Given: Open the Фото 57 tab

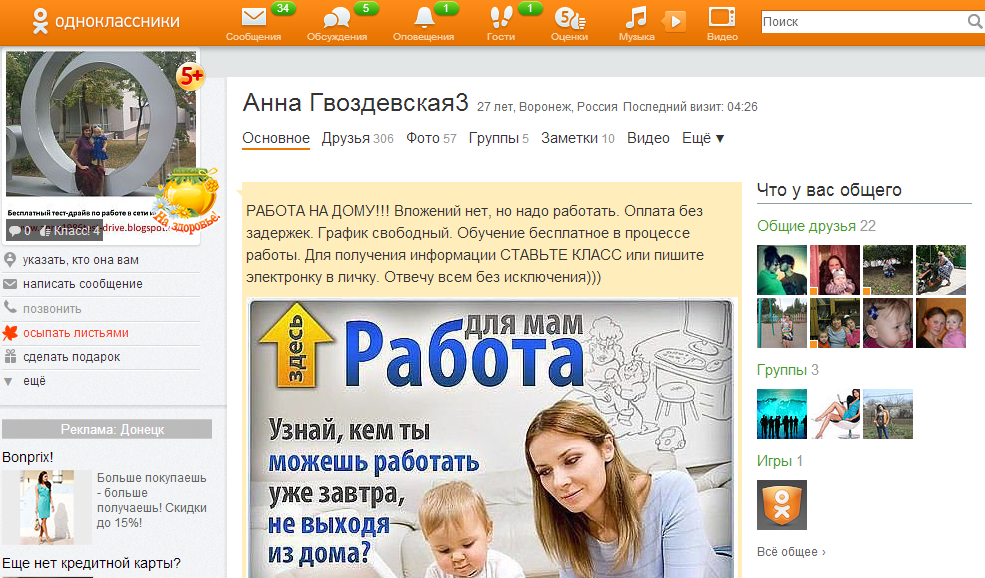Looking at the screenshot, I should (x=431, y=138).
